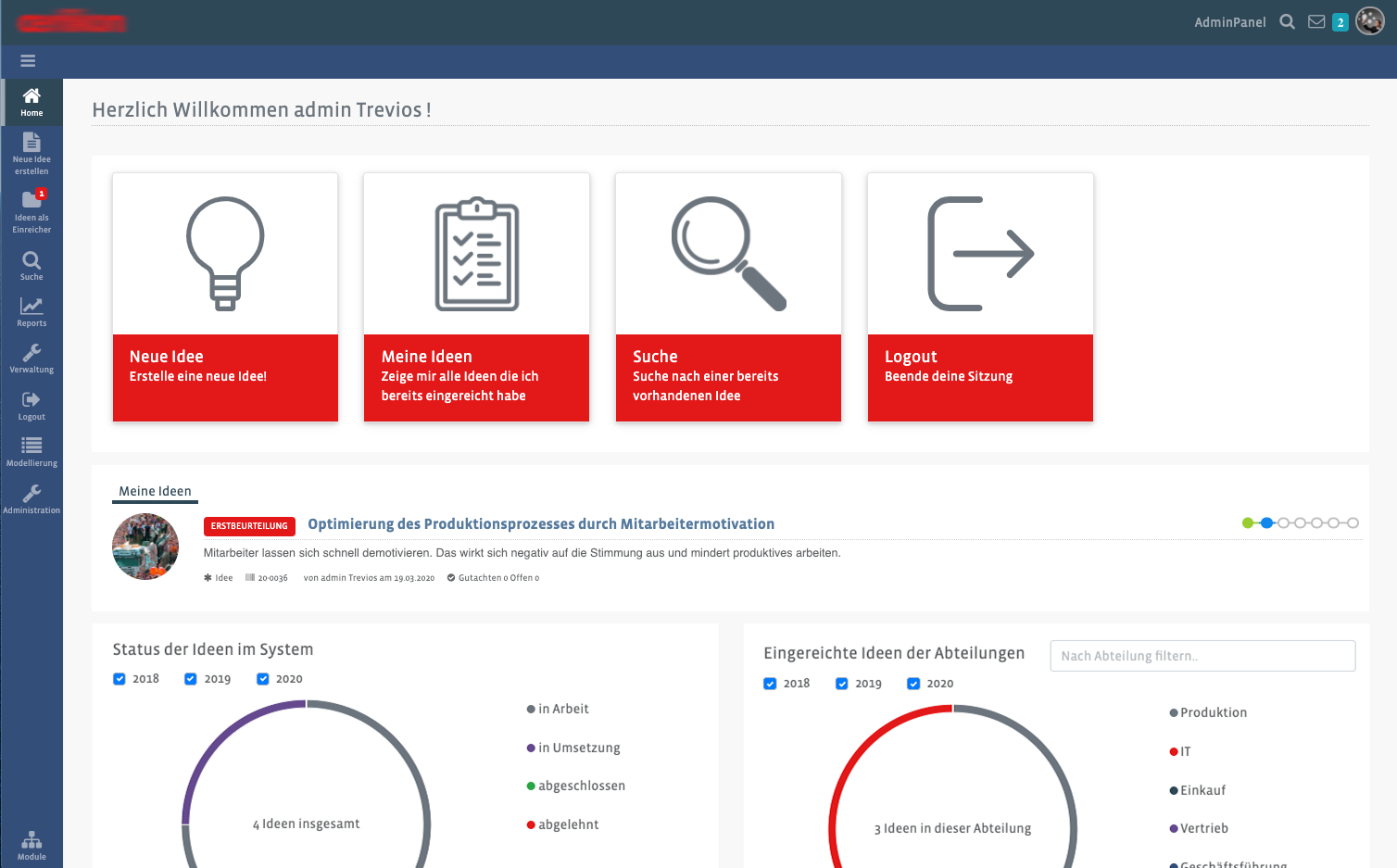Click the 'Nach Abteilung filtern' filter field

point(1202,656)
